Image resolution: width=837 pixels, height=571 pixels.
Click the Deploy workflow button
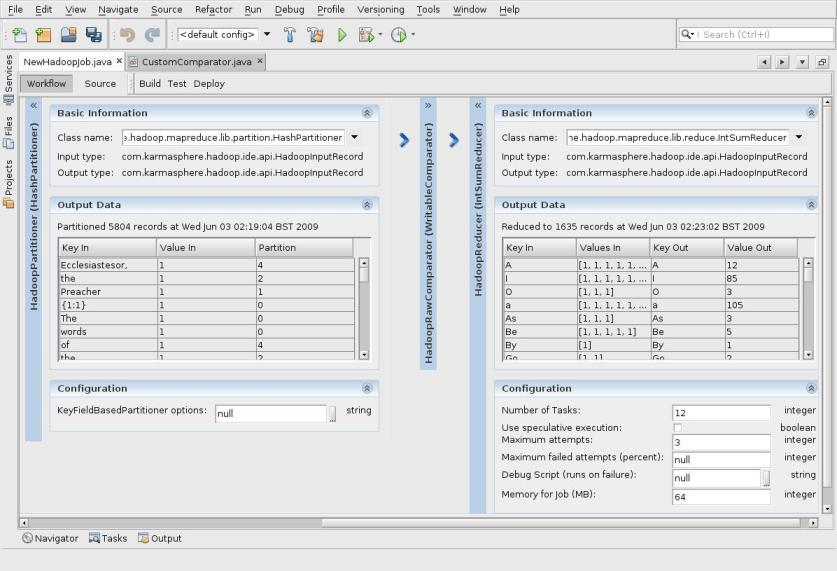[x=209, y=83]
